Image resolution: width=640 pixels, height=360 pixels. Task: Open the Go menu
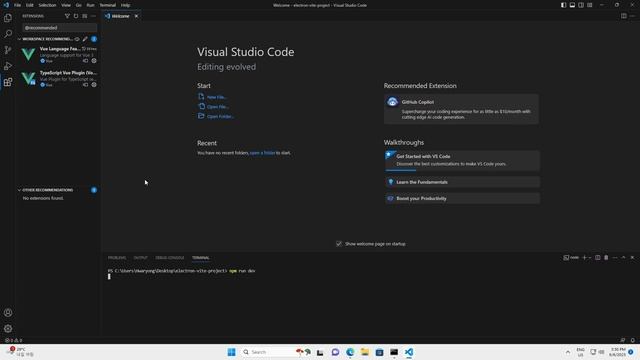pos(78,5)
